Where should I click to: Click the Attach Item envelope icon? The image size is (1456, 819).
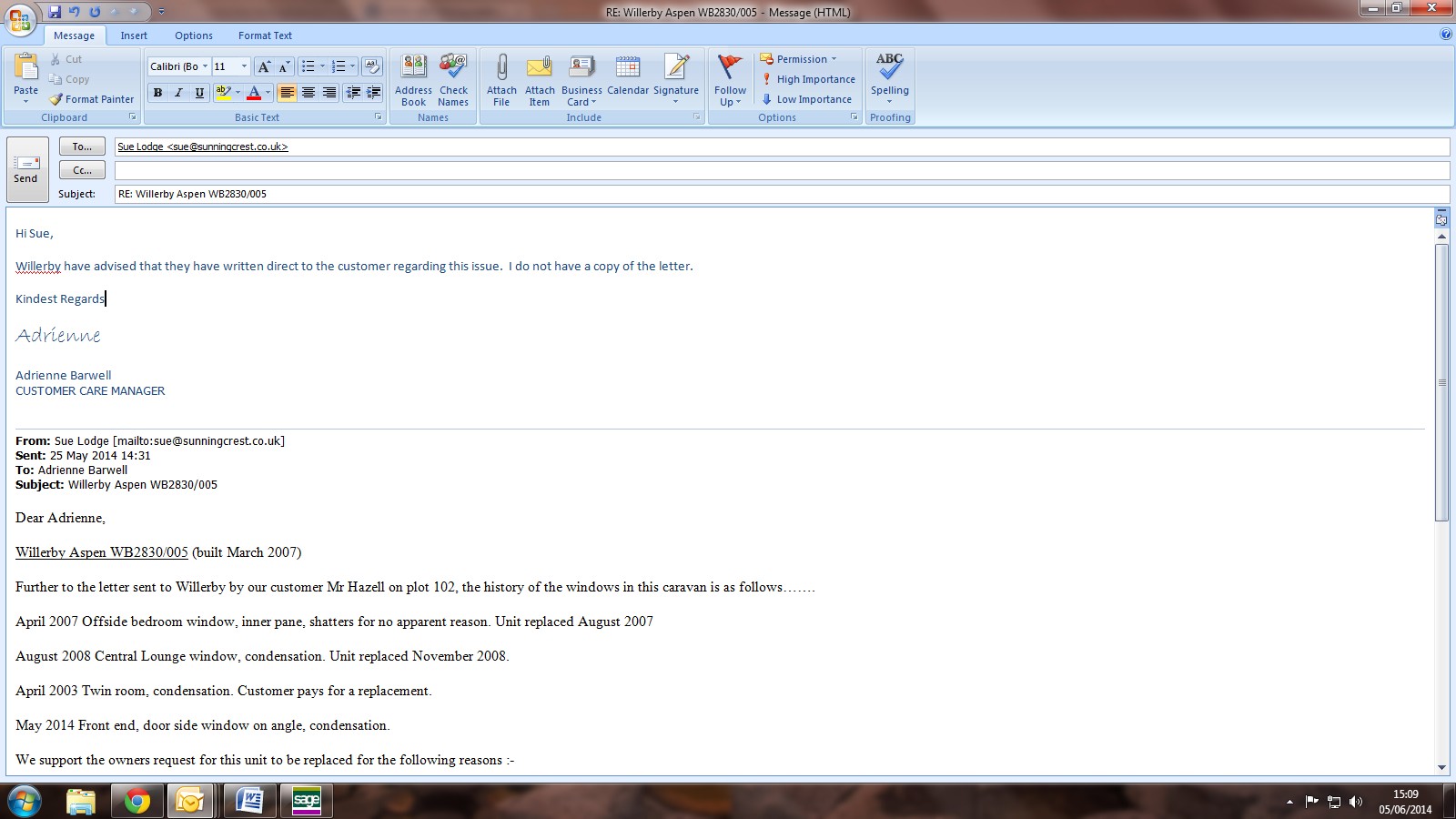tap(540, 68)
